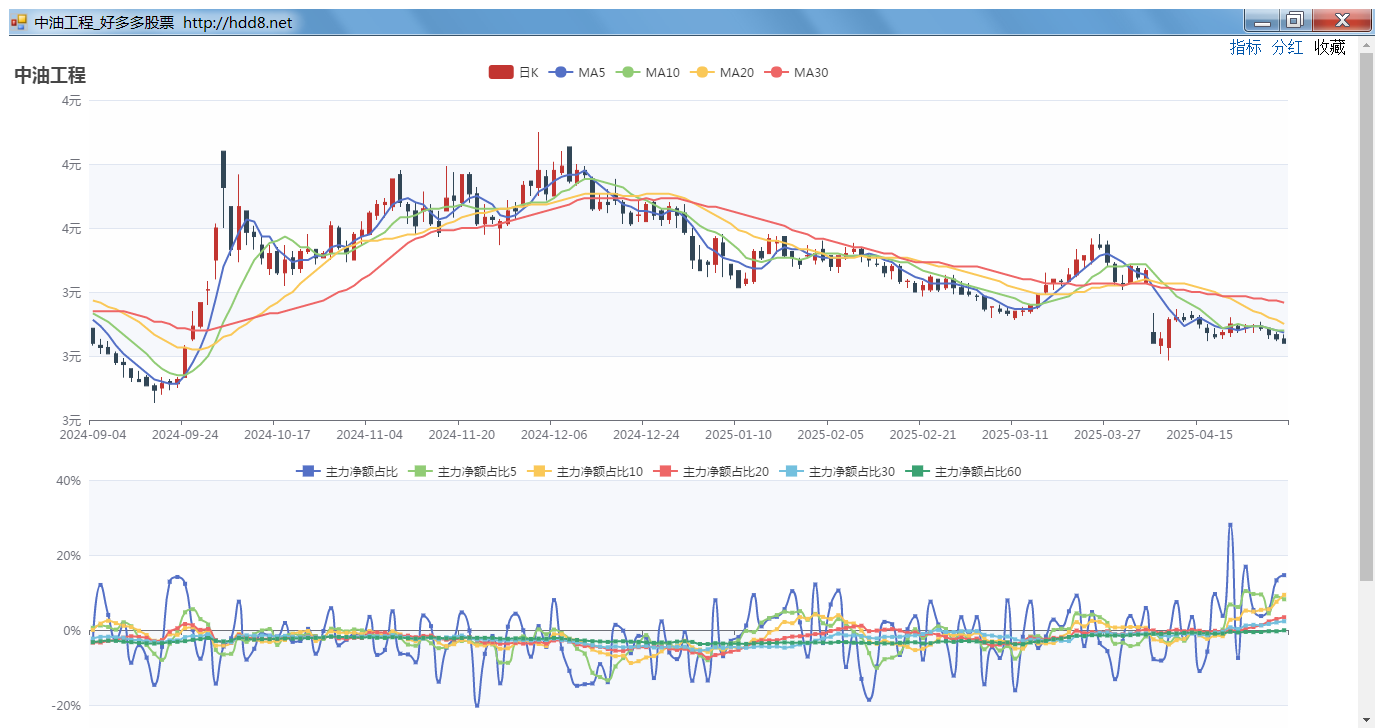Maximize the 中油工程 window
The height and width of the screenshot is (728, 1379).
pos(1294,20)
